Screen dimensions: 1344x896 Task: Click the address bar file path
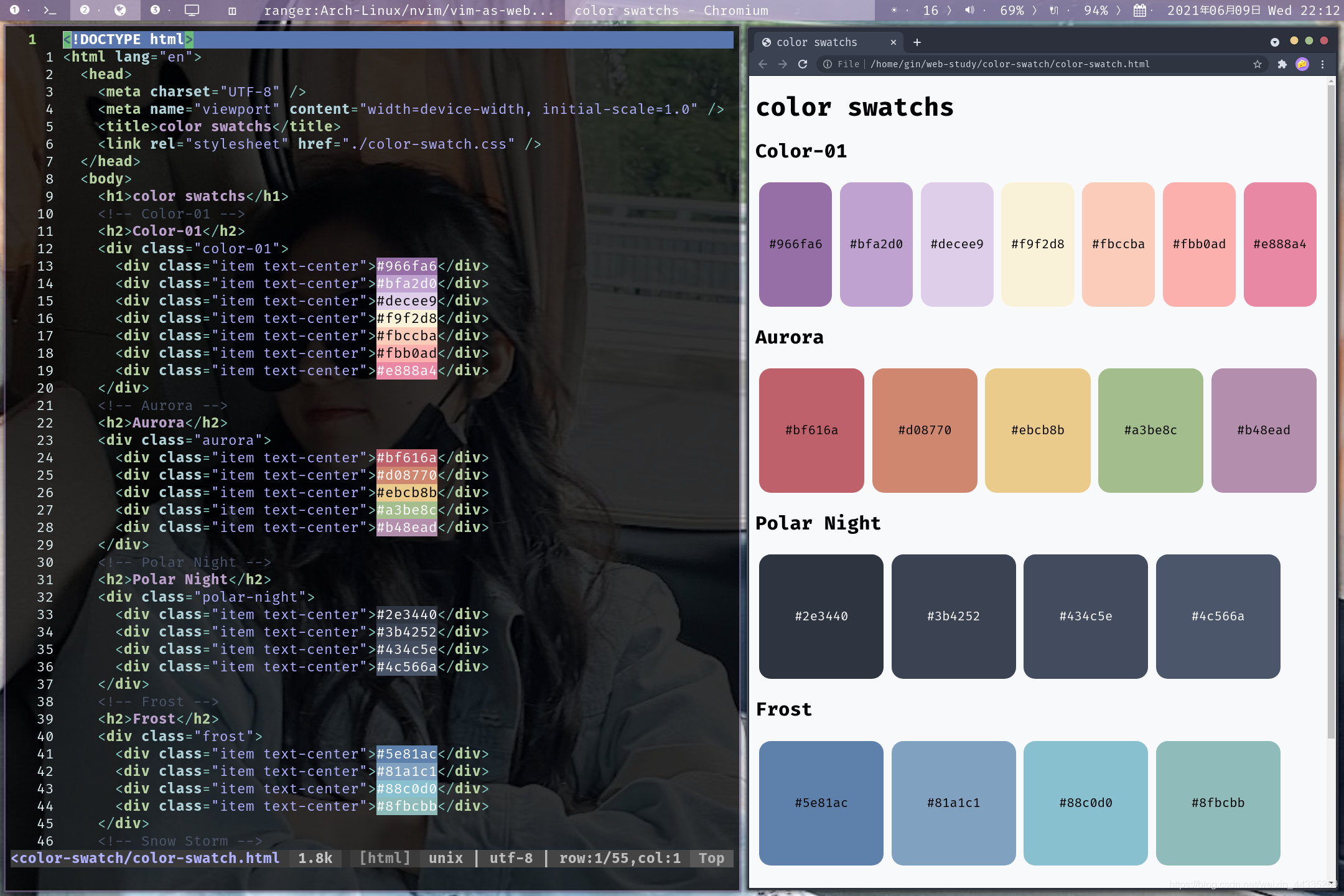point(1009,64)
